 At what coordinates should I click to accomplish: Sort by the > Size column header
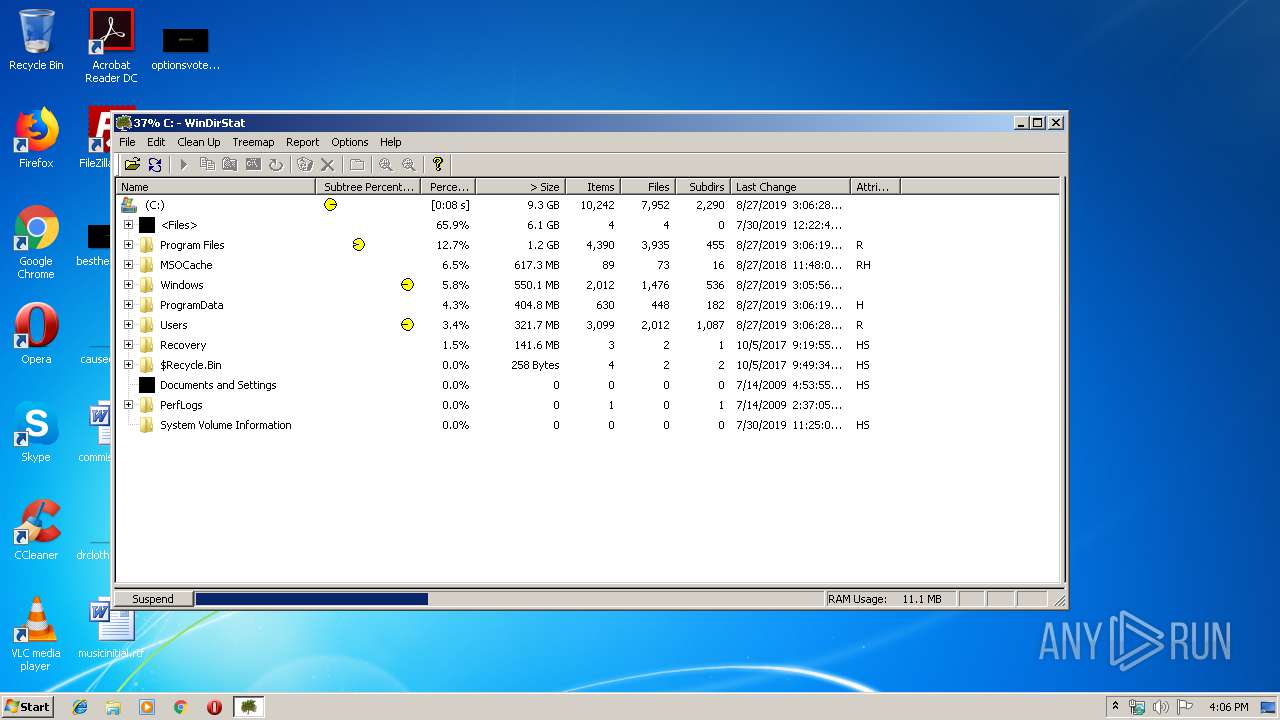pyautogui.click(x=520, y=187)
